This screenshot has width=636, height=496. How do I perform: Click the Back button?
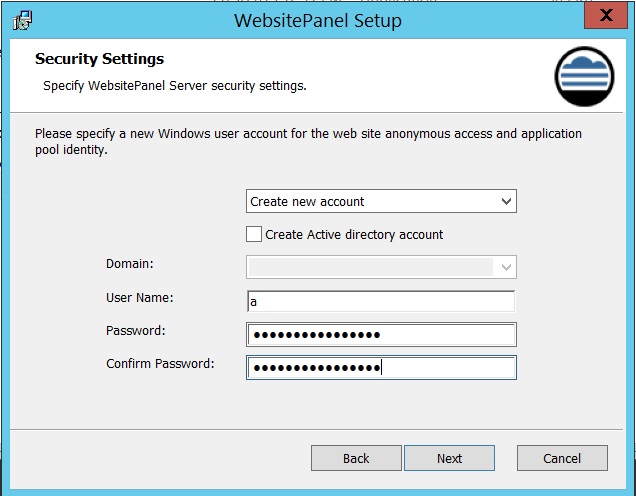356,458
